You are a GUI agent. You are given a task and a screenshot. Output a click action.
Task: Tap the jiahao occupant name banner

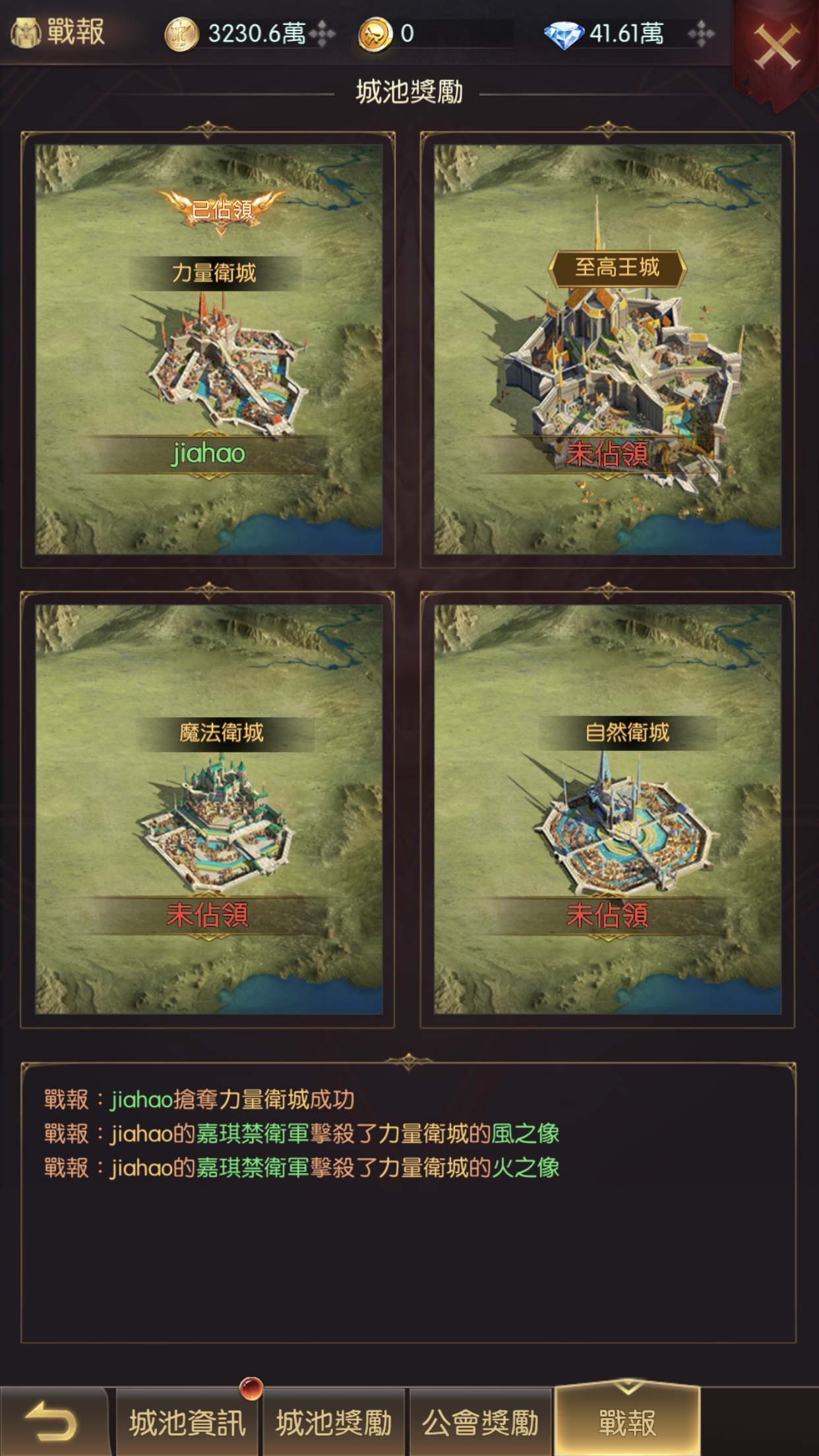point(208,454)
